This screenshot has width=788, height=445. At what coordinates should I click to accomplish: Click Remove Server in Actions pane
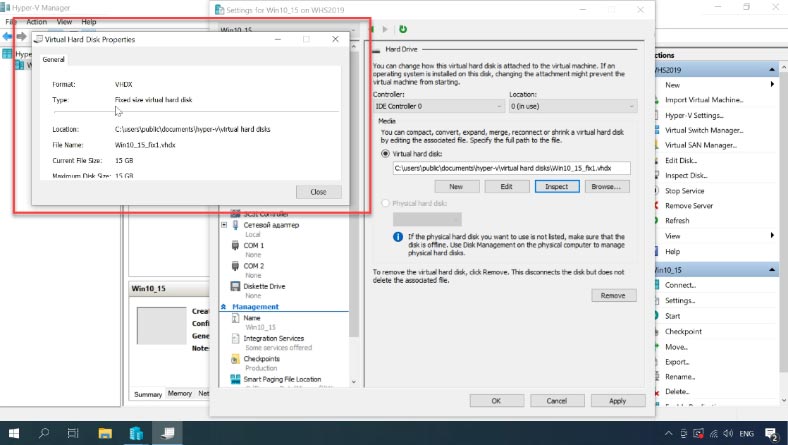pos(689,206)
